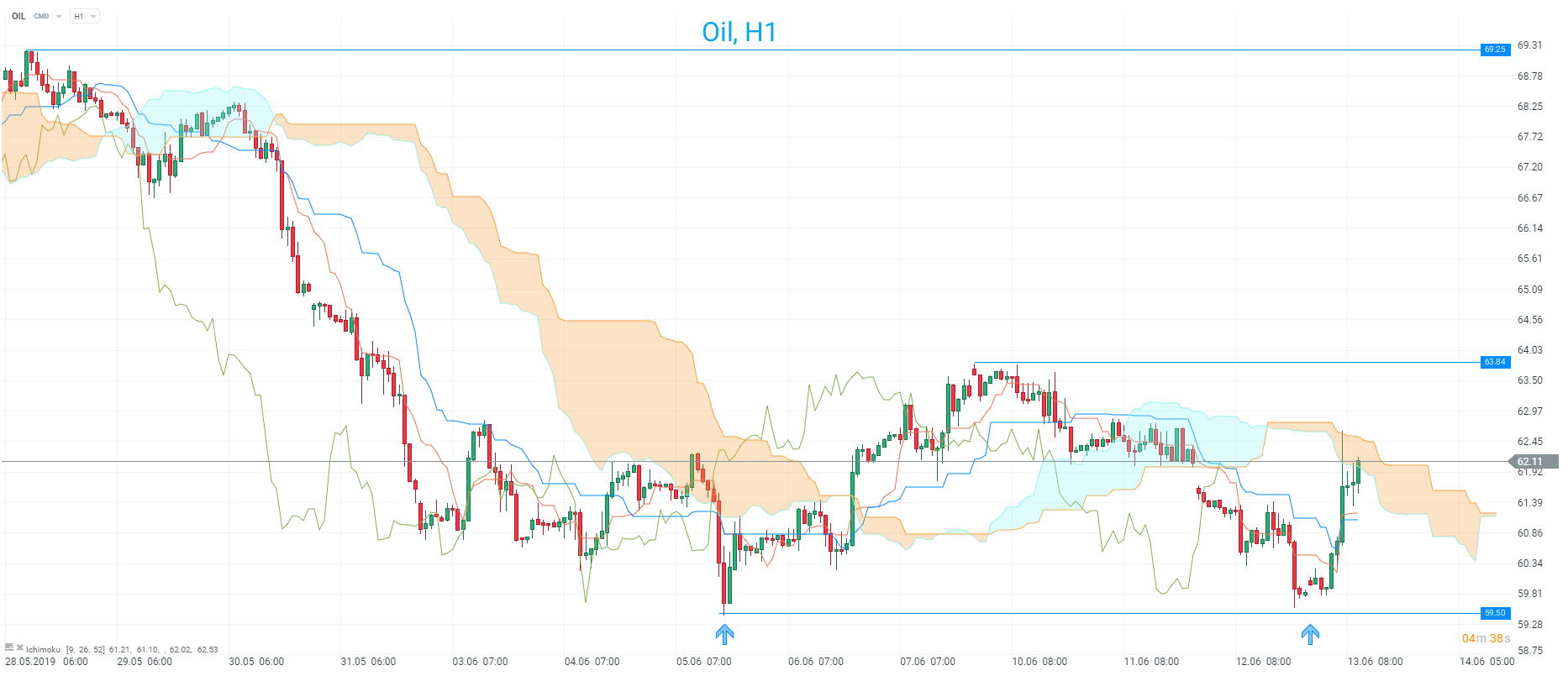This screenshot has height=676, width=1568.
Task: Open Ichimoku indicator settings icon
Action: tap(9, 647)
